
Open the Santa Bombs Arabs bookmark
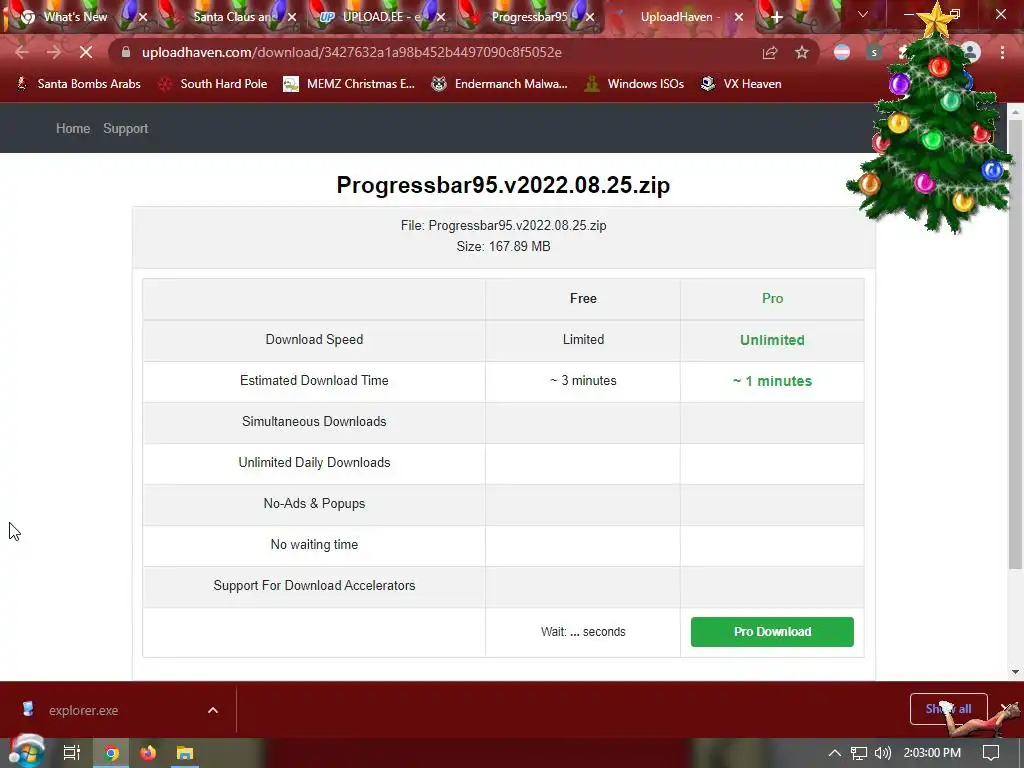78,84
